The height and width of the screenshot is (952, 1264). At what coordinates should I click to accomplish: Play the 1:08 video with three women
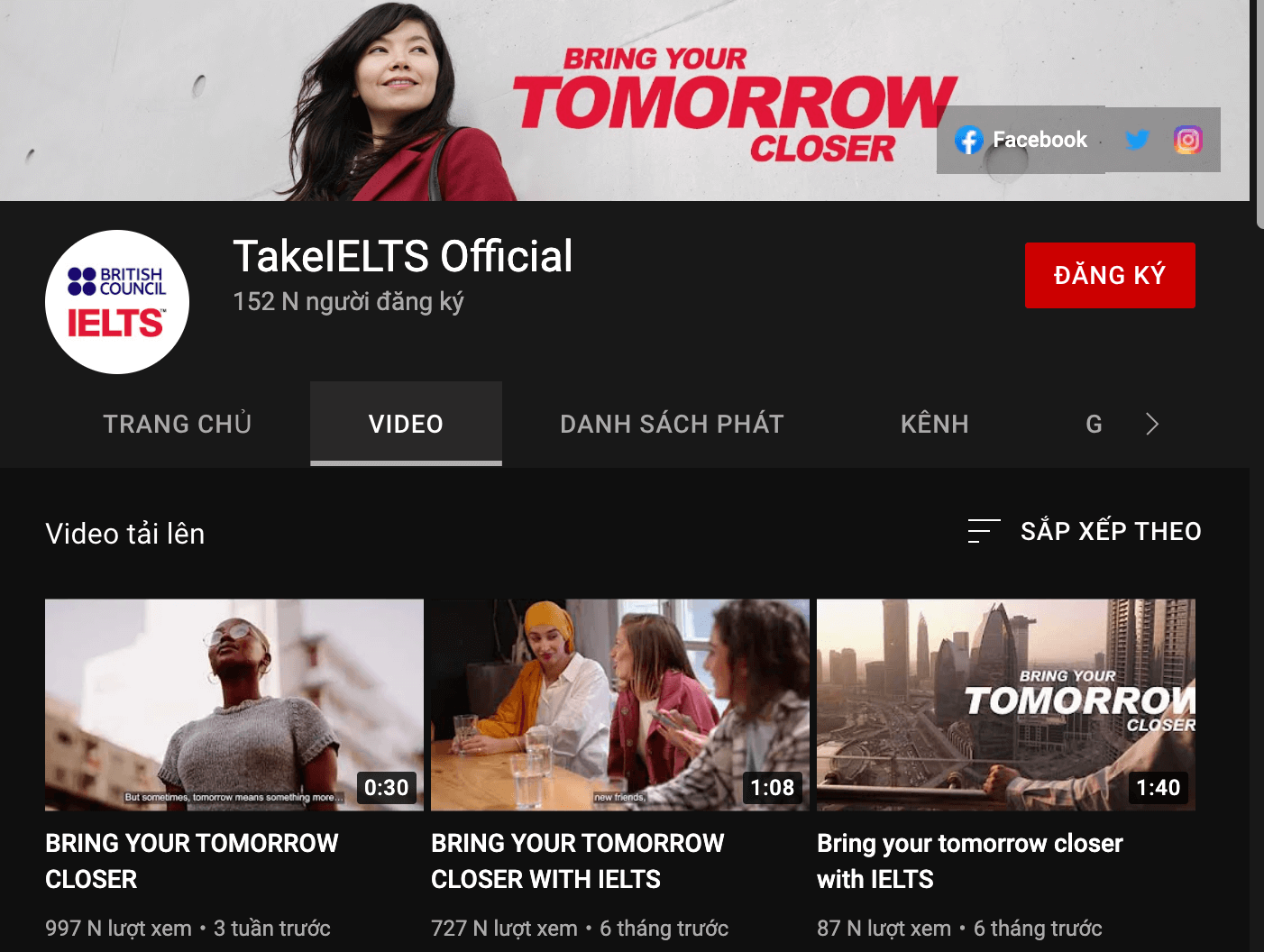[620, 704]
